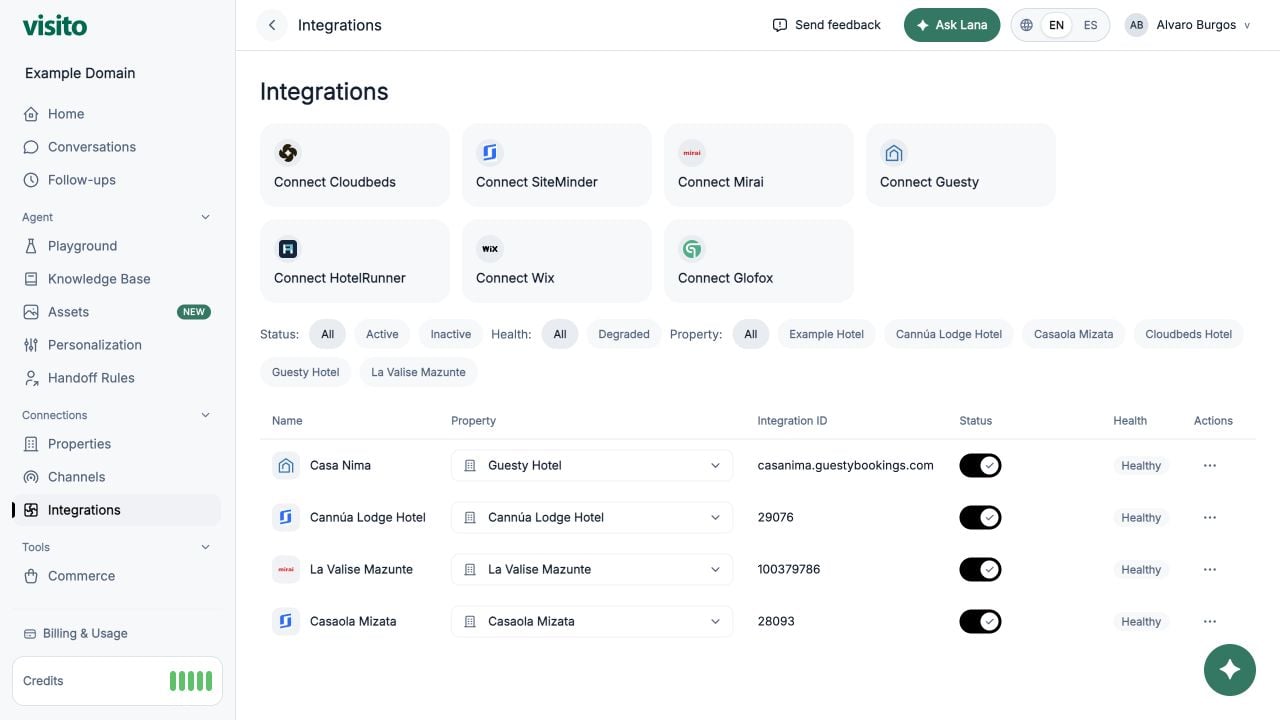Open property dropdown for Casa Nima
The width and height of the screenshot is (1280, 720).
592,465
